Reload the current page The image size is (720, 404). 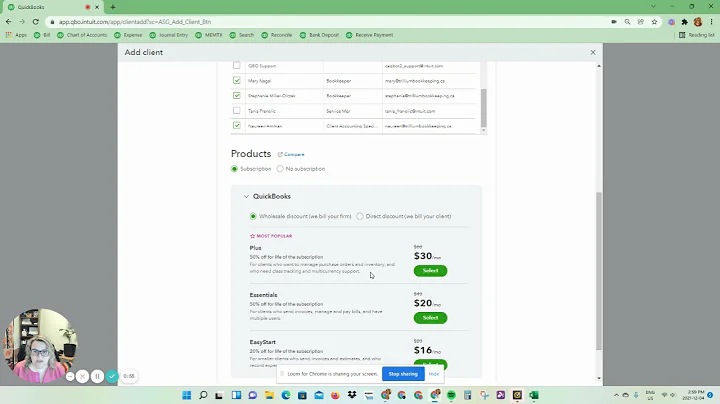pos(35,22)
